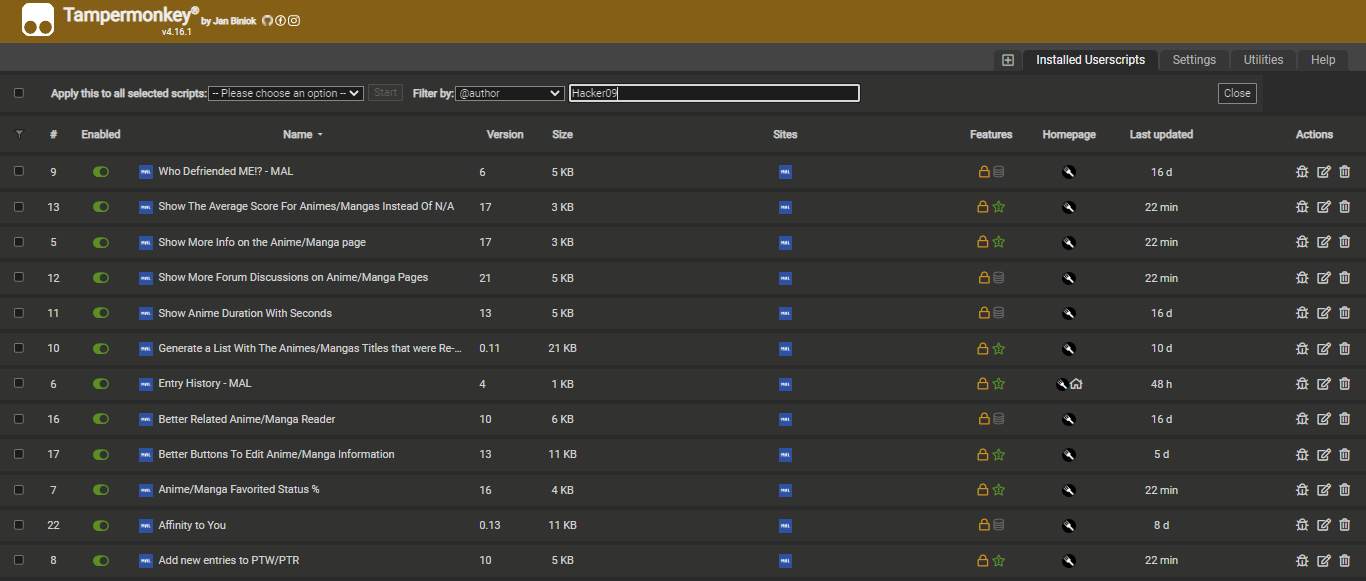The image size is (1366, 581).
Task: Open the Instagram icon in the Tampermonkey header
Action: click(x=294, y=20)
